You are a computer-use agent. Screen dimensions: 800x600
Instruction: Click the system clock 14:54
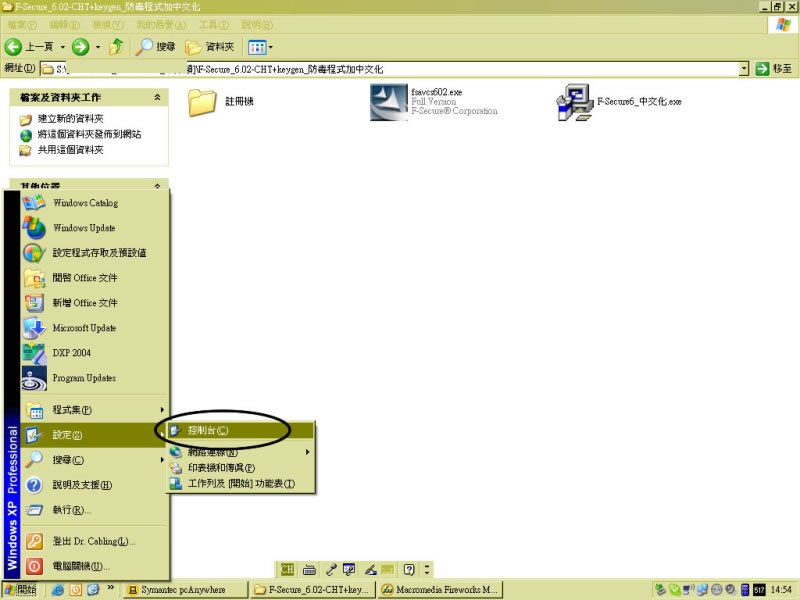point(781,590)
